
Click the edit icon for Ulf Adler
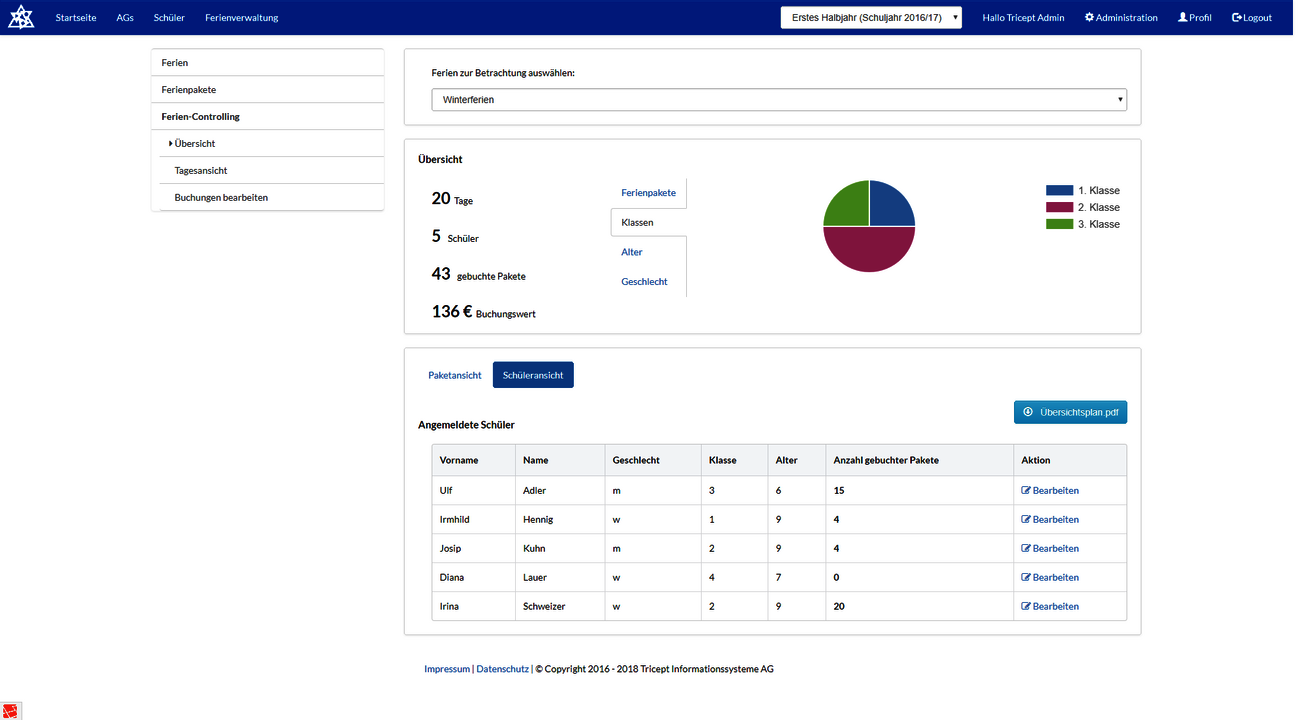pyautogui.click(x=1025, y=491)
